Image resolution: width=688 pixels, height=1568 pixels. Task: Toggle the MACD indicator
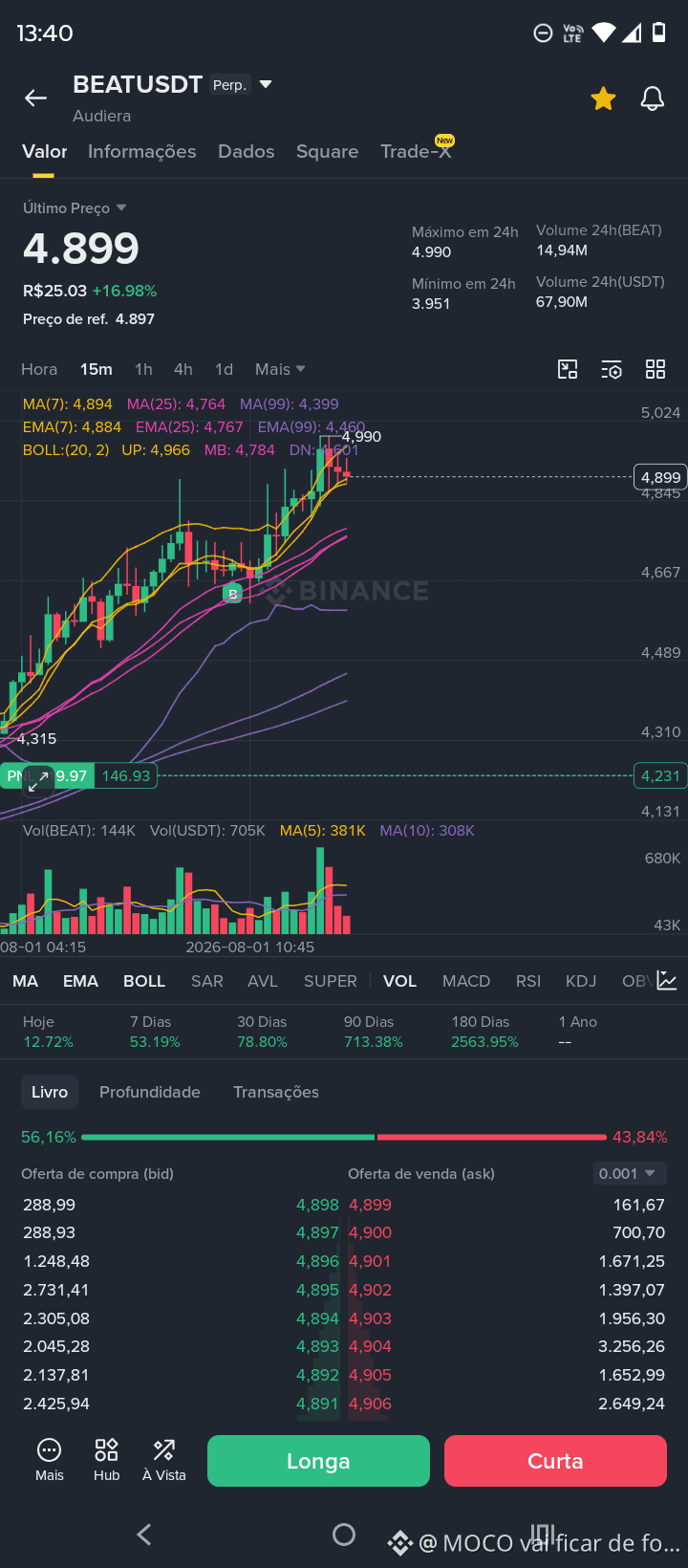click(x=466, y=981)
